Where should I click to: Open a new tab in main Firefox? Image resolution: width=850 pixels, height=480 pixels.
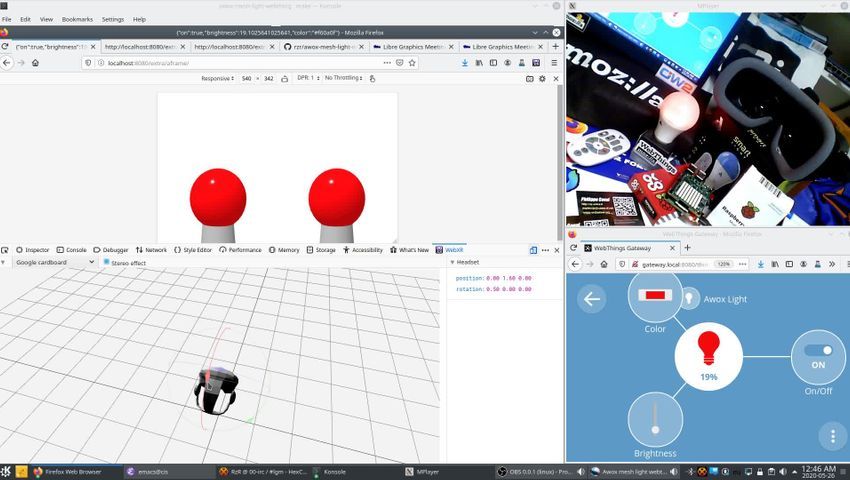tap(555, 47)
